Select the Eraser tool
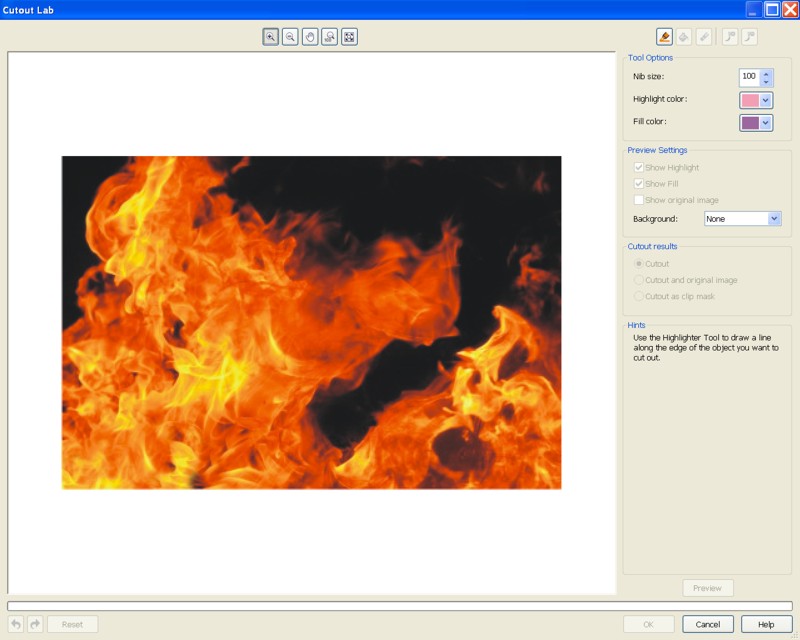The image size is (800, 640). click(x=704, y=37)
